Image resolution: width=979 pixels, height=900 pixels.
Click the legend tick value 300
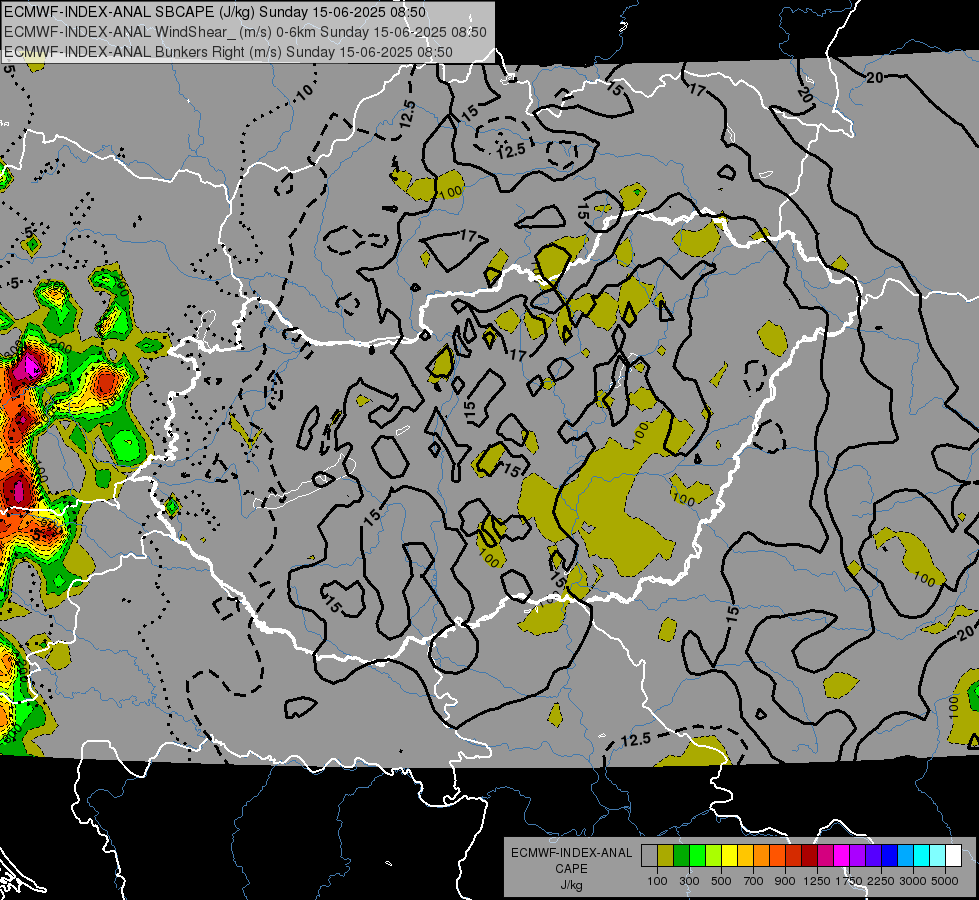[x=689, y=881]
